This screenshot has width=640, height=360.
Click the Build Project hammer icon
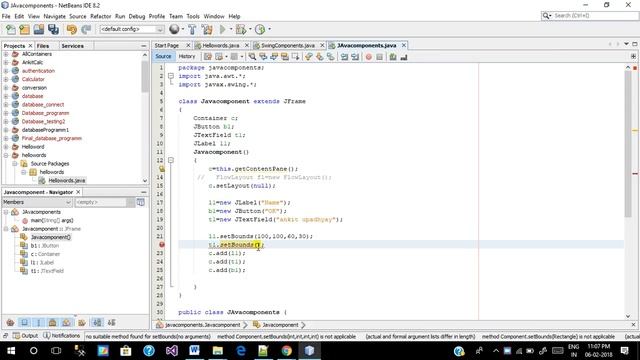(x=192, y=29)
